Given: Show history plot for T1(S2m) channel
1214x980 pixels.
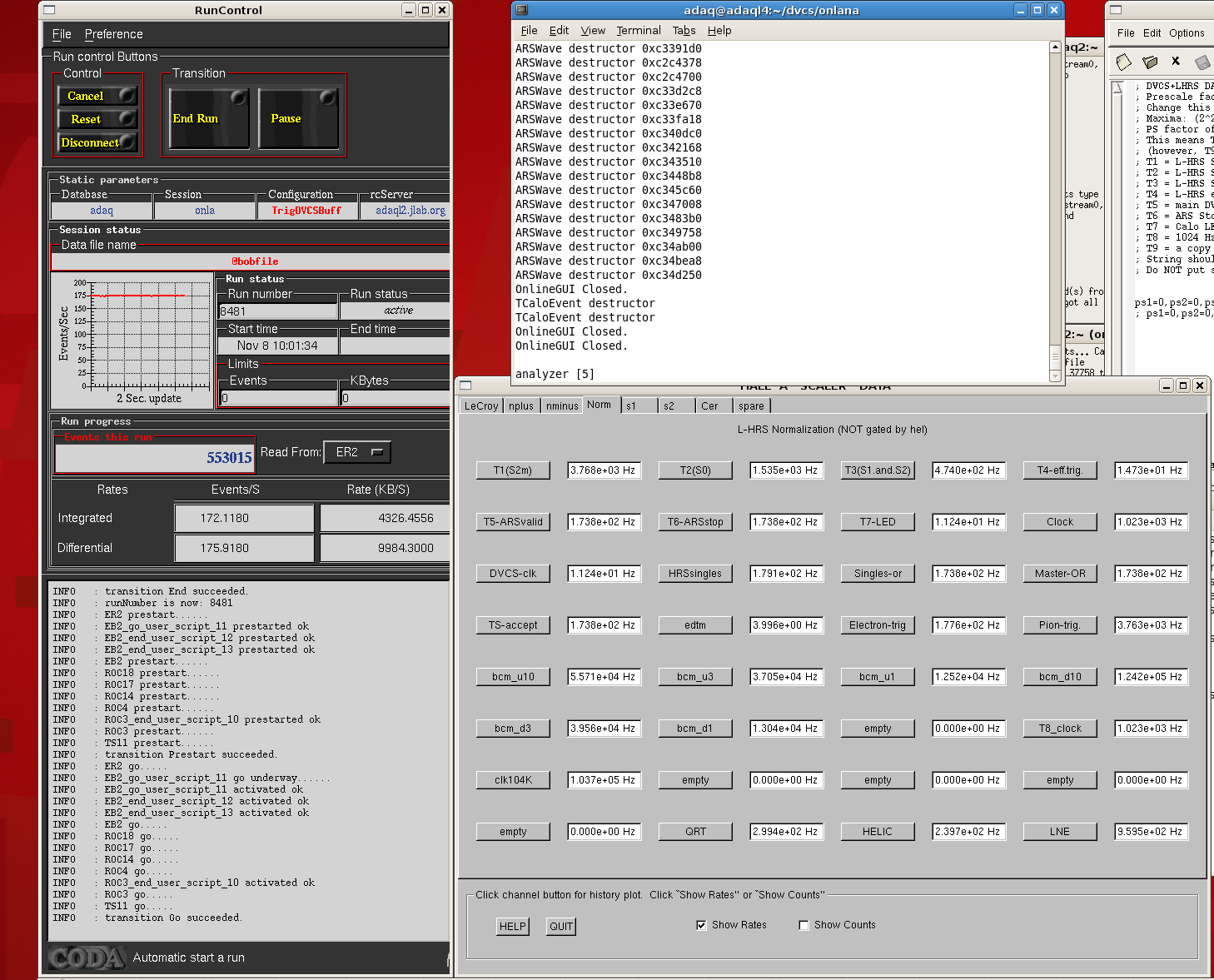Looking at the screenshot, I should pos(513,470).
